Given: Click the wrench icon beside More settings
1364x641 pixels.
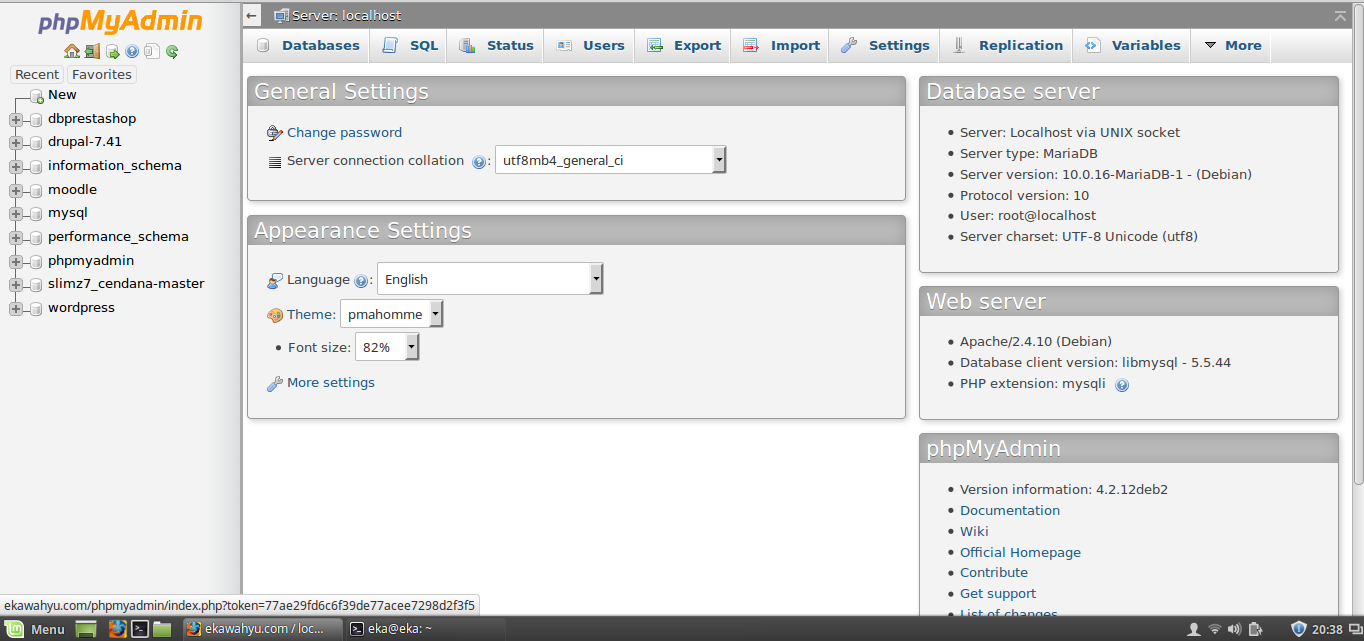Looking at the screenshot, I should [x=275, y=383].
